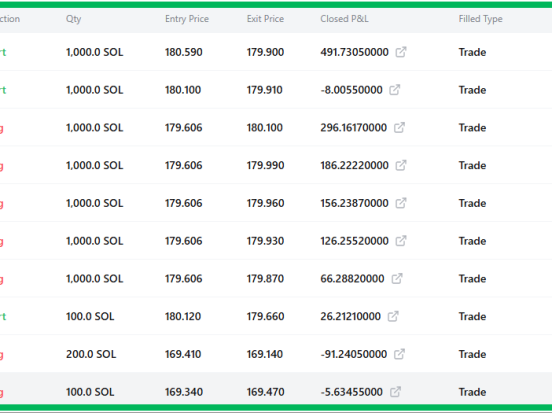Click exit price 169.140
552x413 pixels.
pyautogui.click(x=265, y=354)
